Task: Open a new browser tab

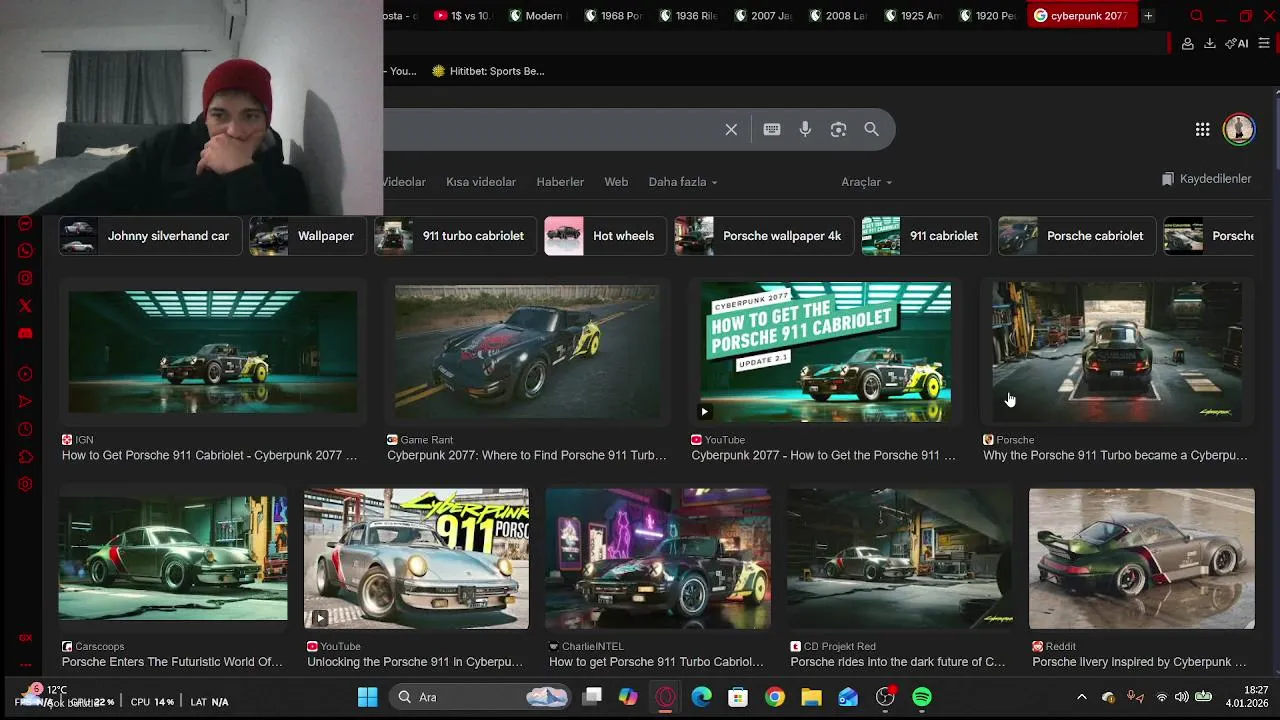Action: click(x=1148, y=16)
